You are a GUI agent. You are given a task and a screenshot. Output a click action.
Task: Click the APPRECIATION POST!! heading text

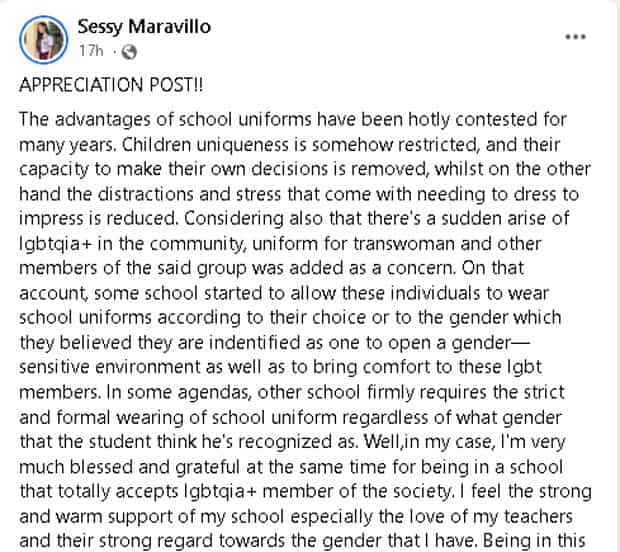click(111, 85)
